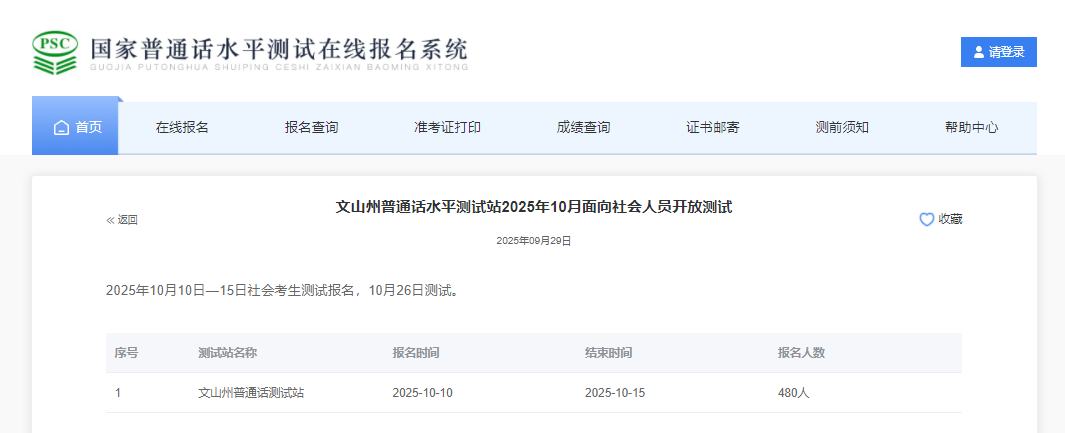The width and height of the screenshot is (1065, 433).
Task: Click the 报名时间 column header
Action: [416, 353]
